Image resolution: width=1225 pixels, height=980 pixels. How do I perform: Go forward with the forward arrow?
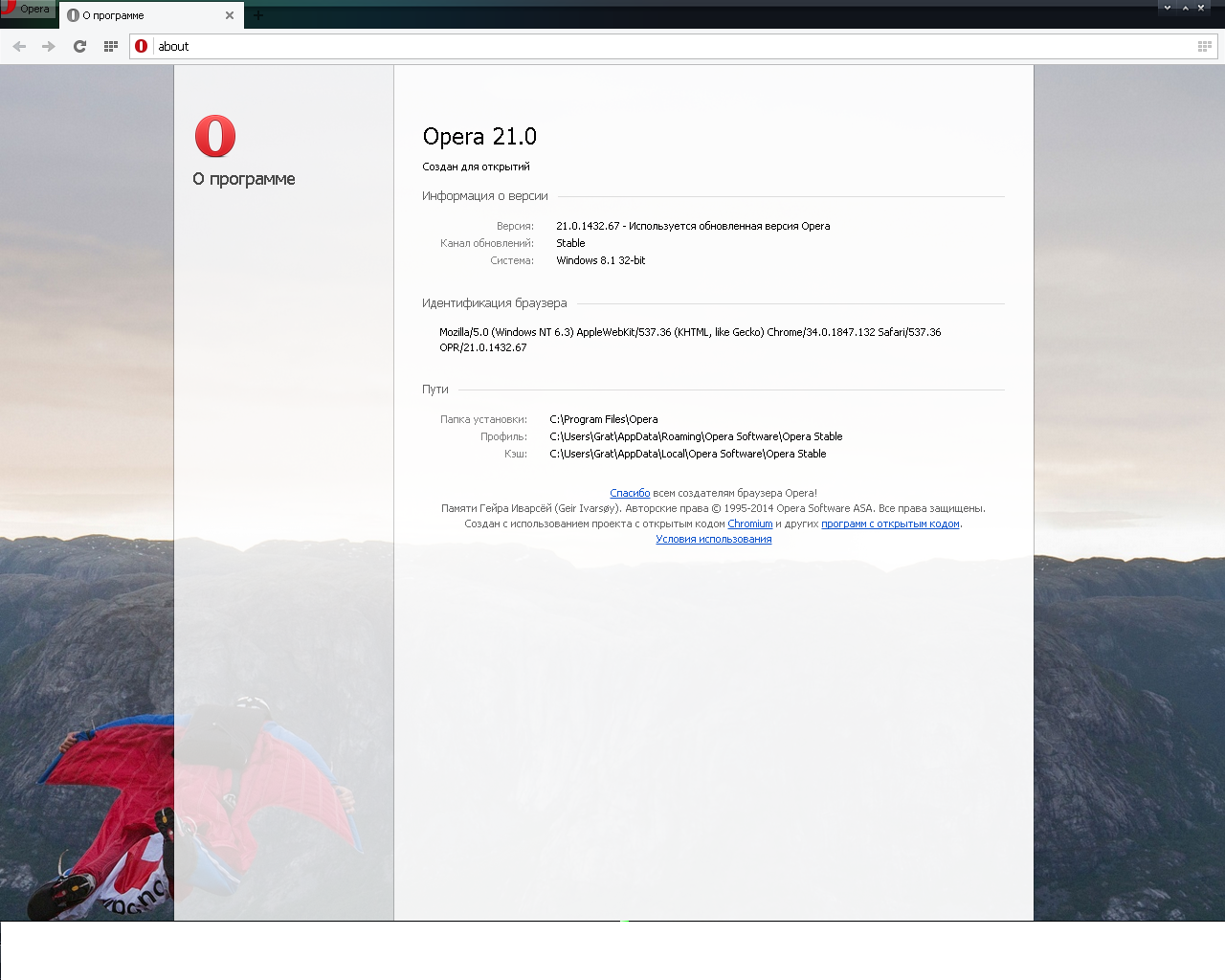49,46
